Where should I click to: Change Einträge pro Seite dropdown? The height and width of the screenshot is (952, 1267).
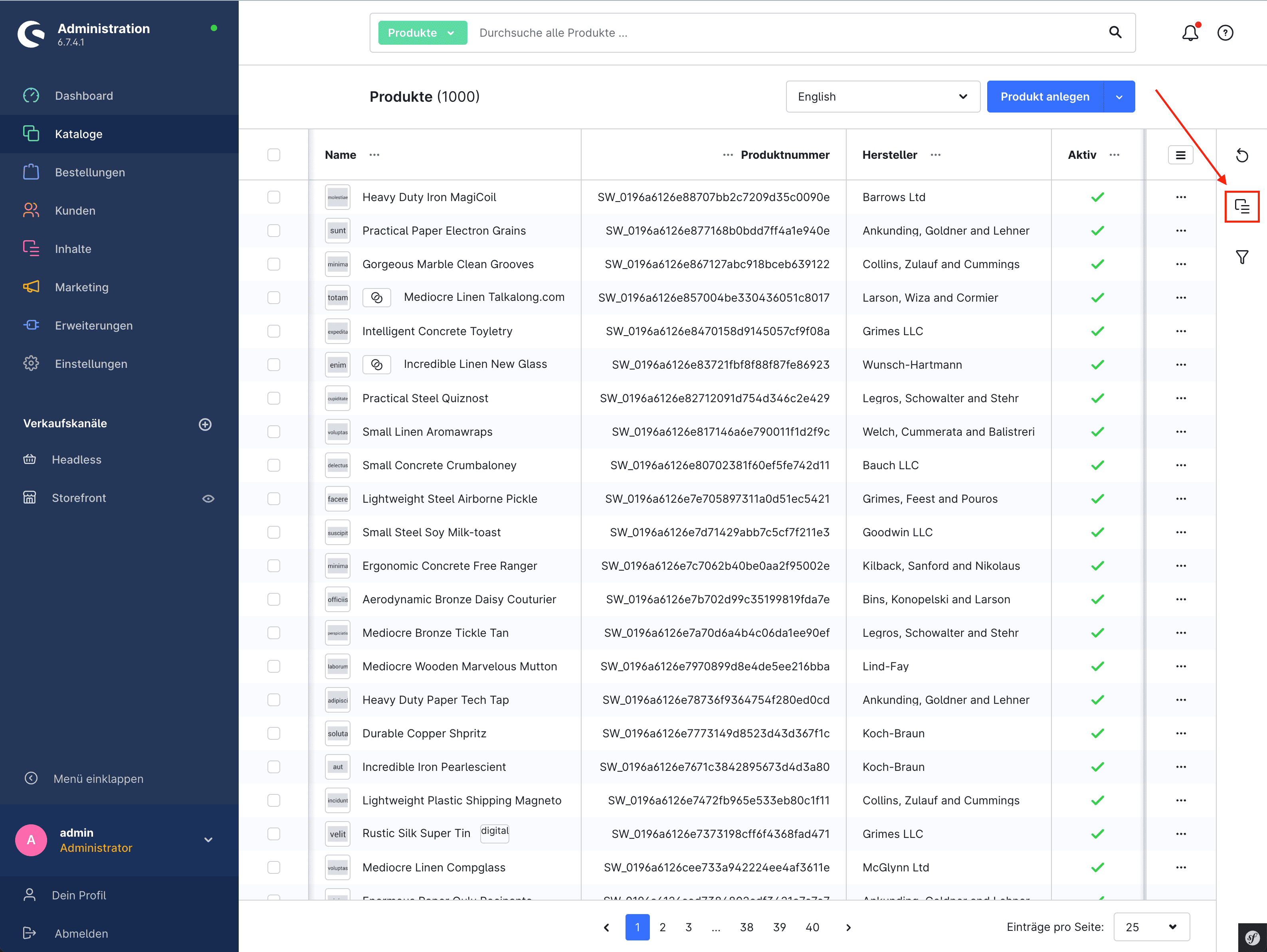[x=1151, y=927]
